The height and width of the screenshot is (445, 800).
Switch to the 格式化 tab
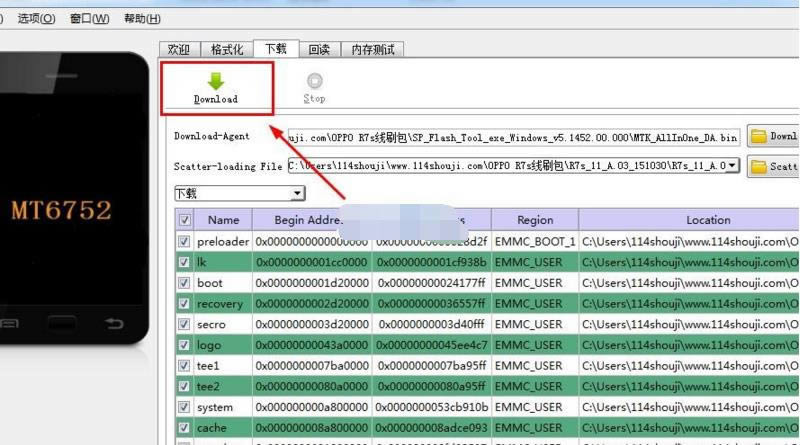tap(226, 49)
